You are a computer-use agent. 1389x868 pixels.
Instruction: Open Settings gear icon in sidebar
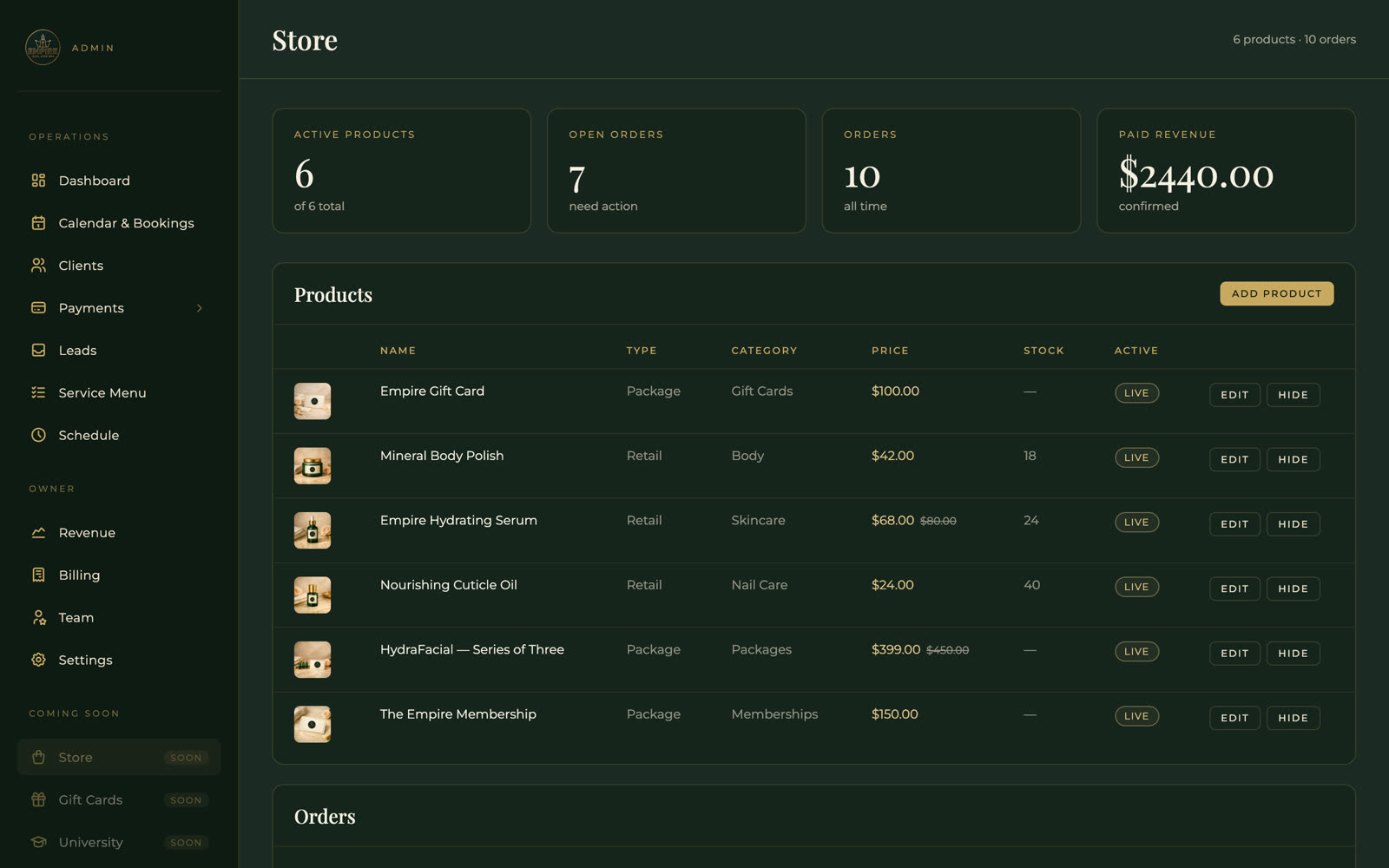tap(38, 661)
